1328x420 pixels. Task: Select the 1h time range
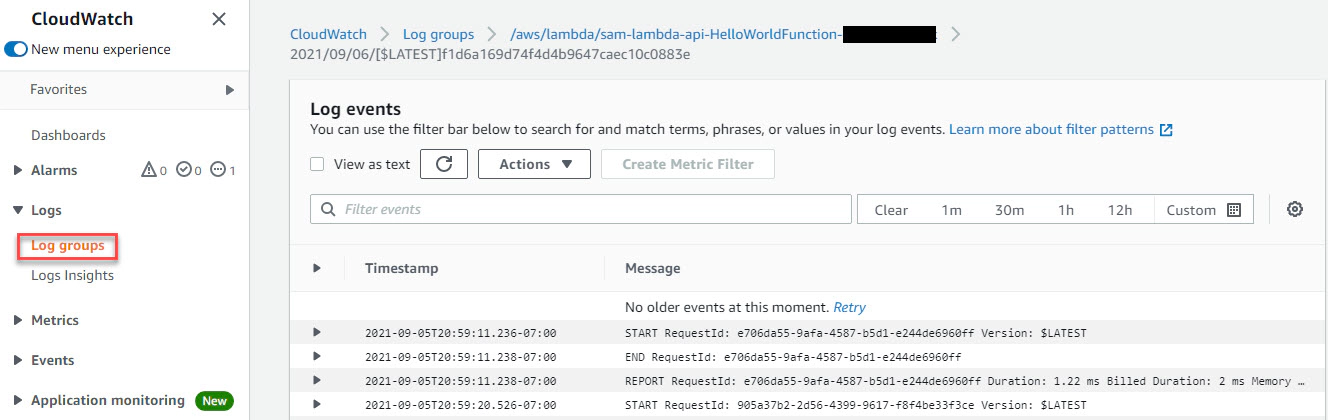pos(1066,210)
